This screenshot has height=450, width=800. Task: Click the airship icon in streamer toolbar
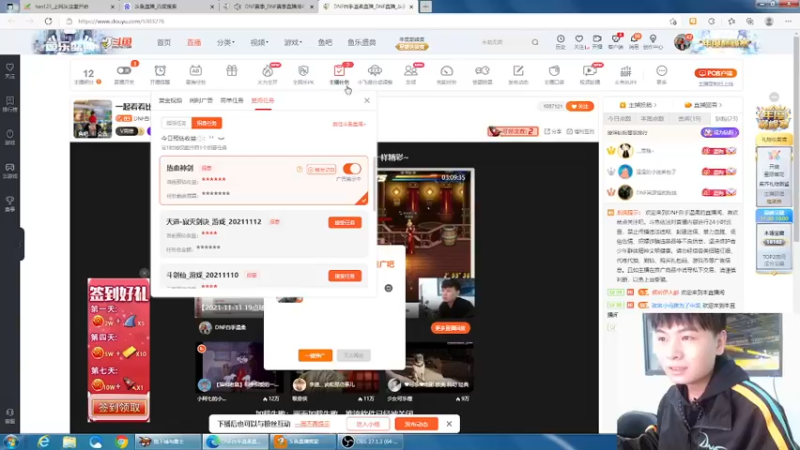(375, 70)
